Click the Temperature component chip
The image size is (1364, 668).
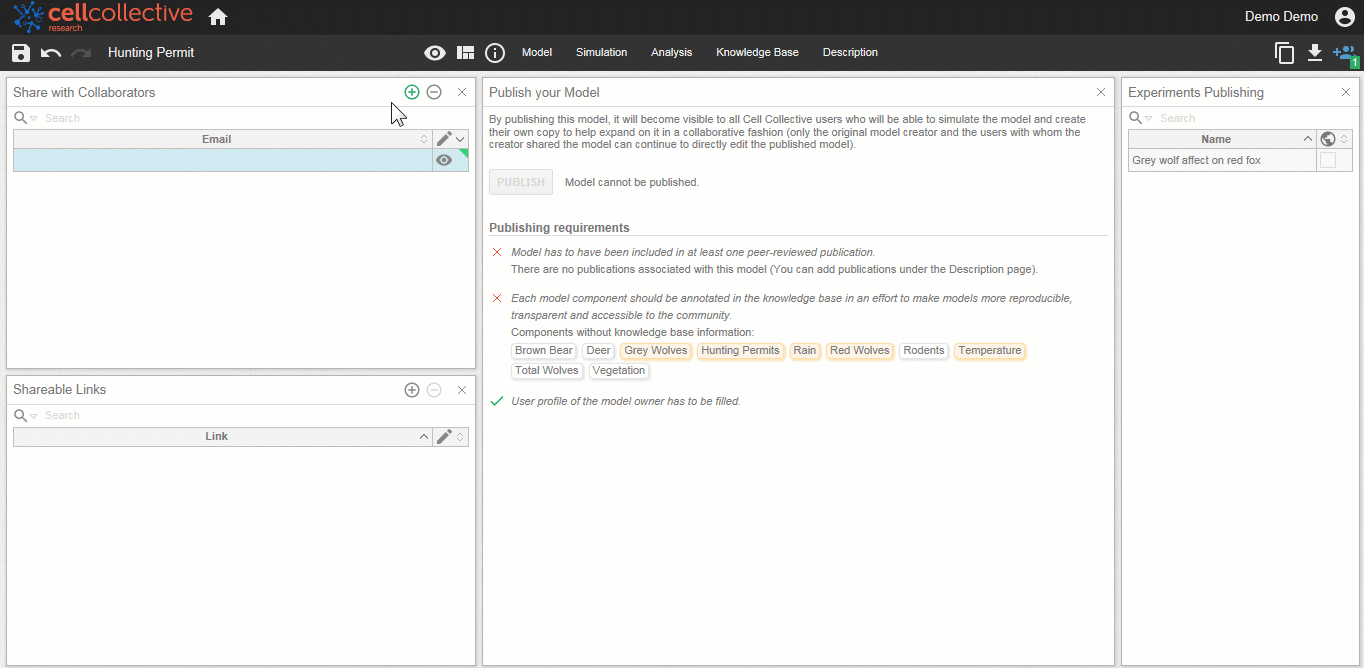(990, 351)
